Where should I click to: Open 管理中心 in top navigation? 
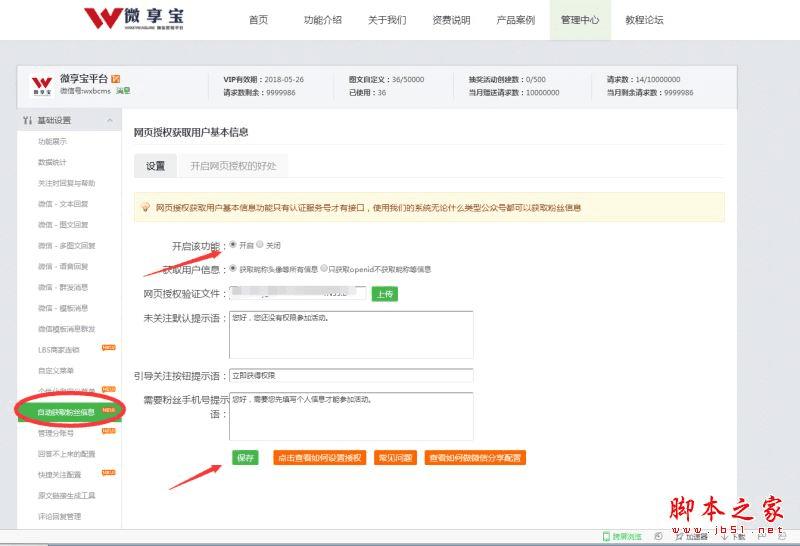[x=580, y=20]
